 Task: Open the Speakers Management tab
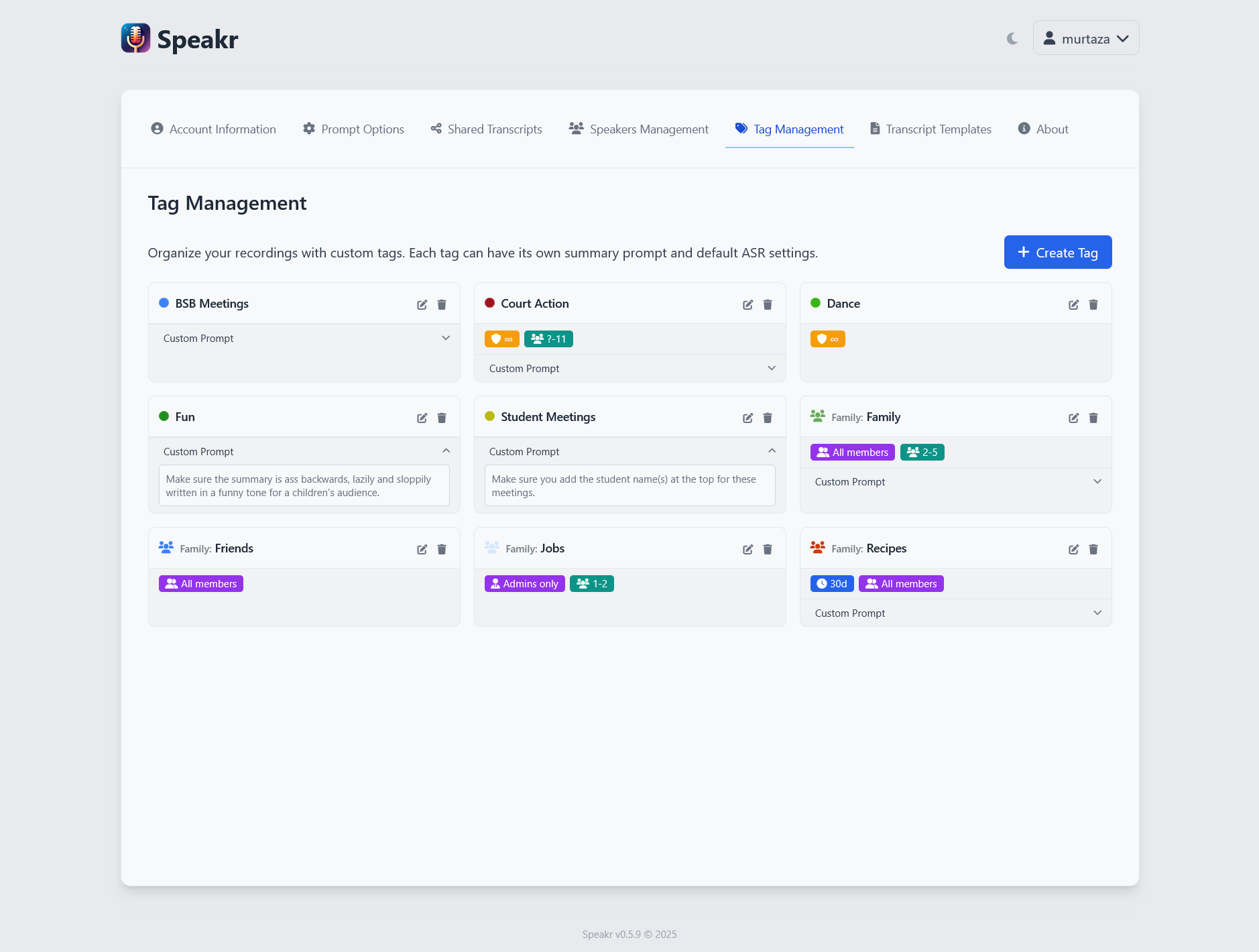(x=638, y=129)
